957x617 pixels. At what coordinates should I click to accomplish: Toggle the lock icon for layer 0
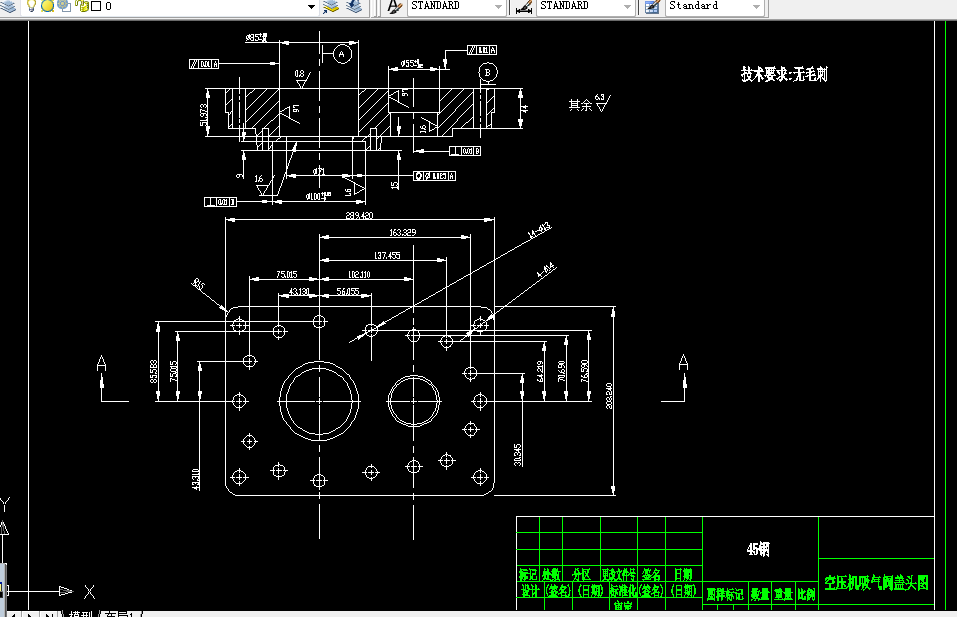[x=81, y=7]
